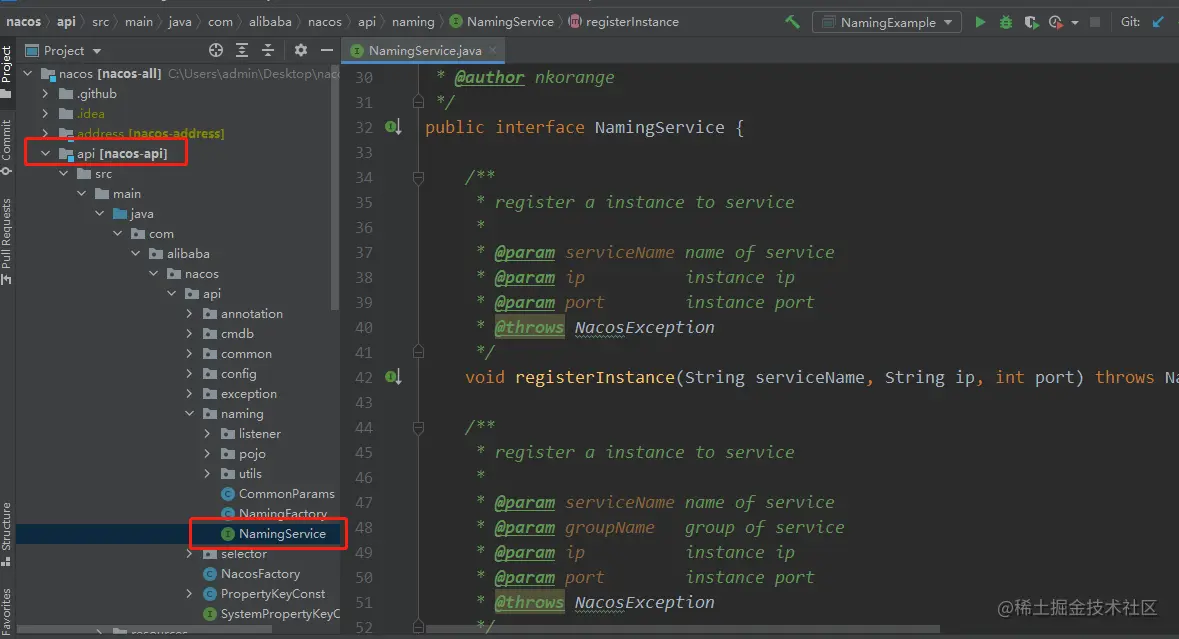The image size is (1179, 639).
Task: Open the NamingExample run configuration dropdown
Action: (x=887, y=22)
